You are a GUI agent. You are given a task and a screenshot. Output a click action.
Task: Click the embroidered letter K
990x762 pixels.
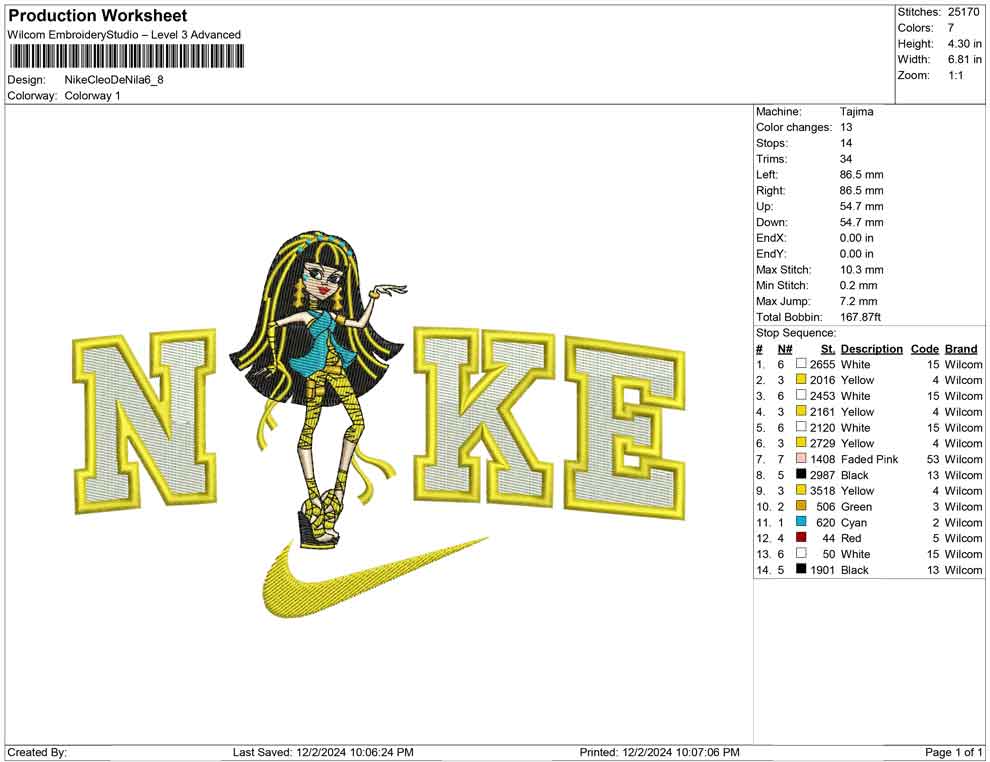coord(484,415)
